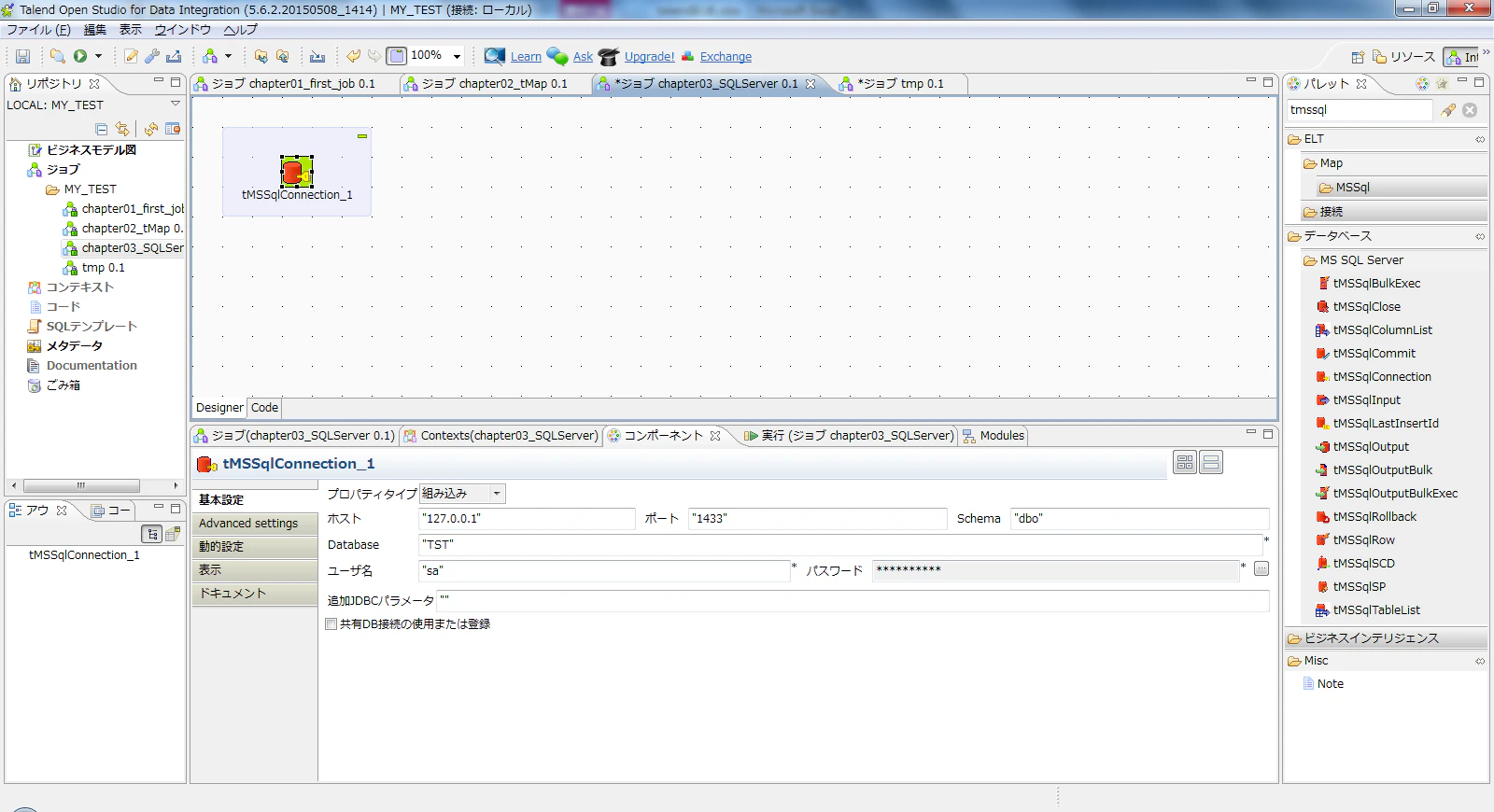Select tMSSqlColumnList in palette
Image resolution: width=1494 pixels, height=812 pixels.
[1382, 330]
